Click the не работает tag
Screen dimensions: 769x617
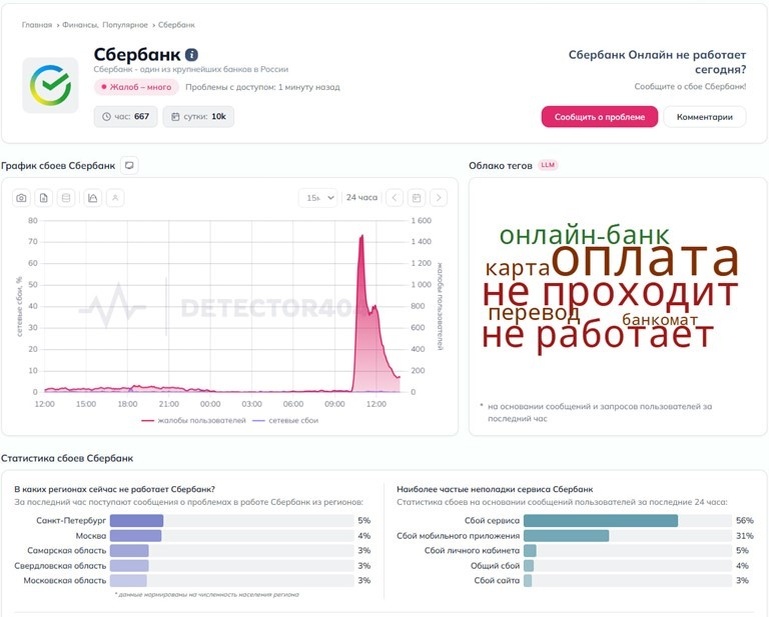[x=597, y=336]
